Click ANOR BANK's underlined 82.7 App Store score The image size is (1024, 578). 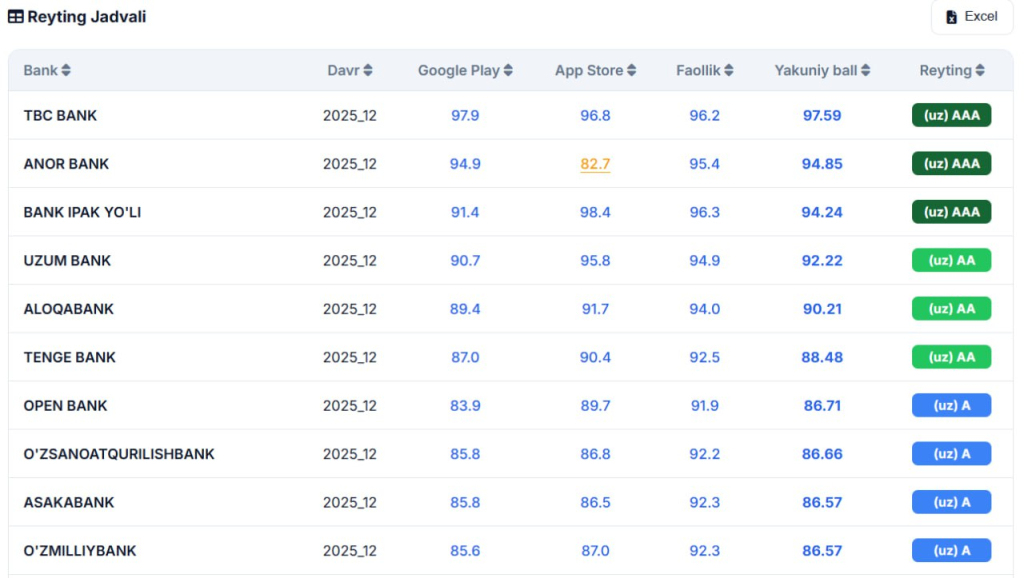point(595,164)
